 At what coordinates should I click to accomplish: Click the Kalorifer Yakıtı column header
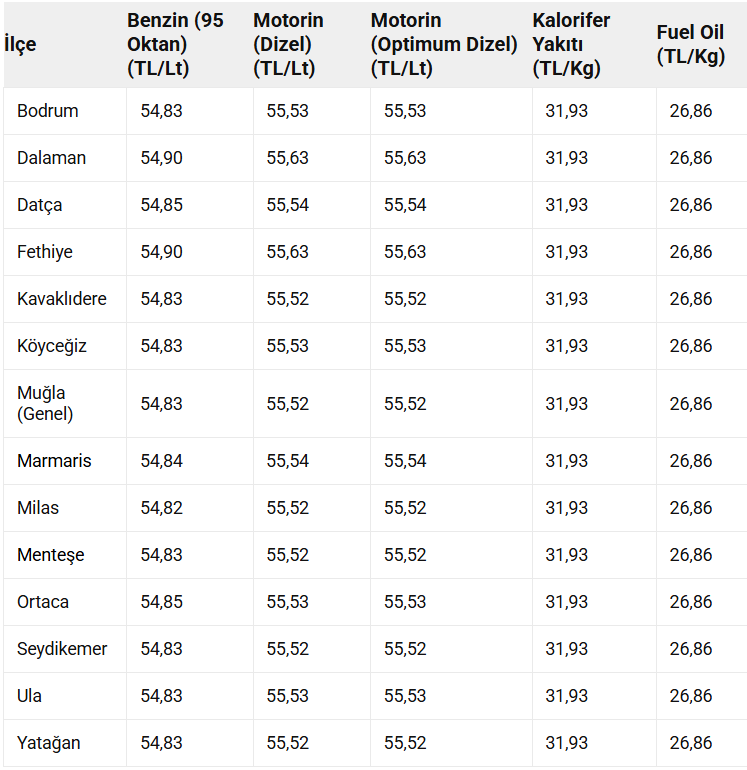pos(571,44)
